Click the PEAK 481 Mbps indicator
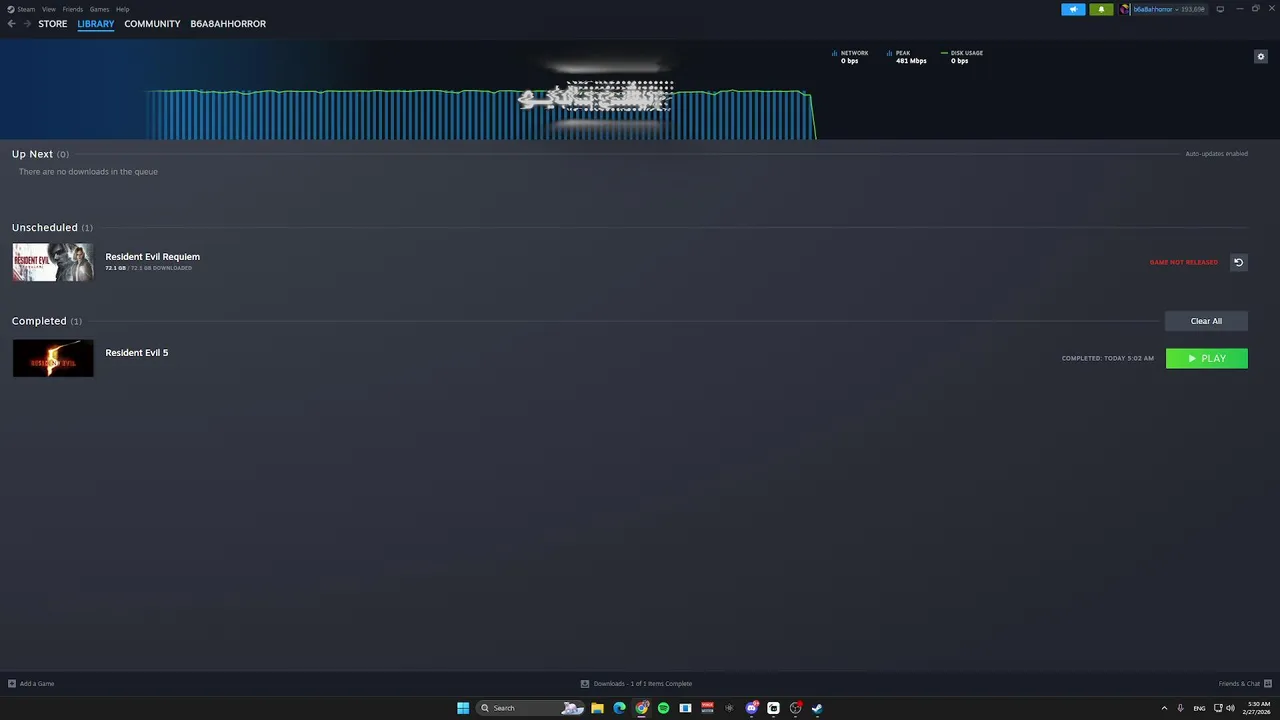 907,57
